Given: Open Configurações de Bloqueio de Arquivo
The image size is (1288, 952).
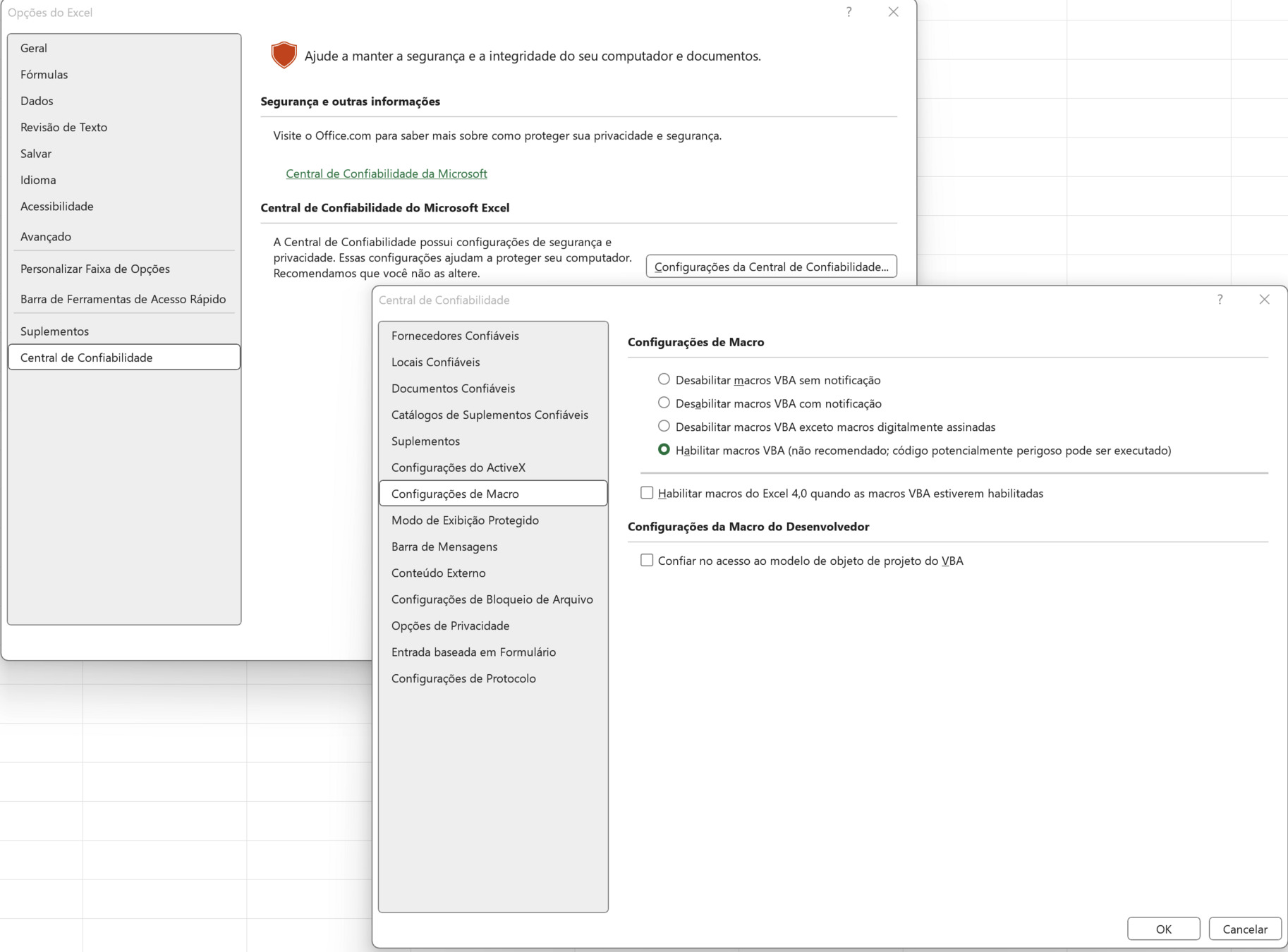Looking at the screenshot, I should (x=493, y=599).
